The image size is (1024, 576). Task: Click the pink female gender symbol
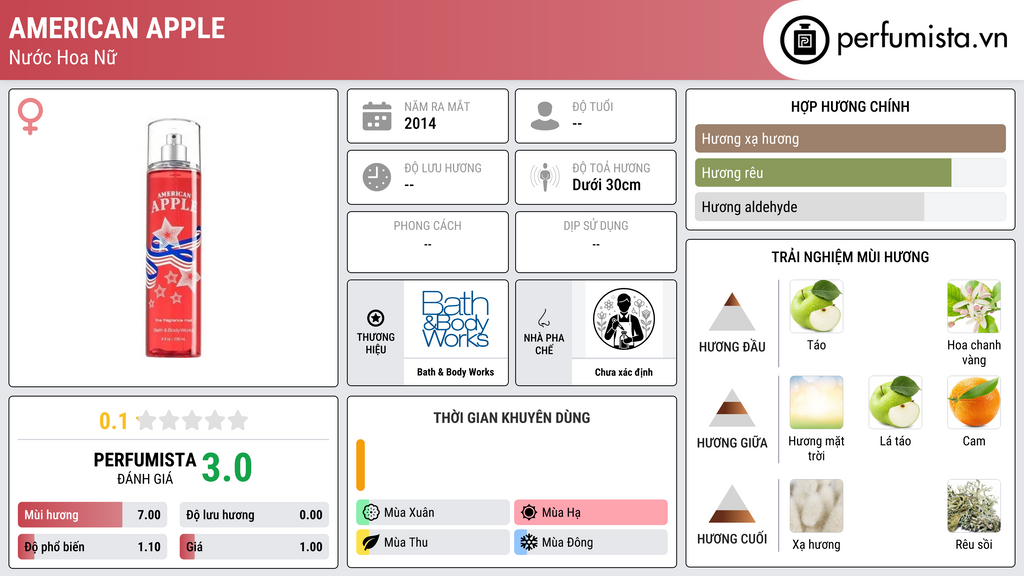30,116
